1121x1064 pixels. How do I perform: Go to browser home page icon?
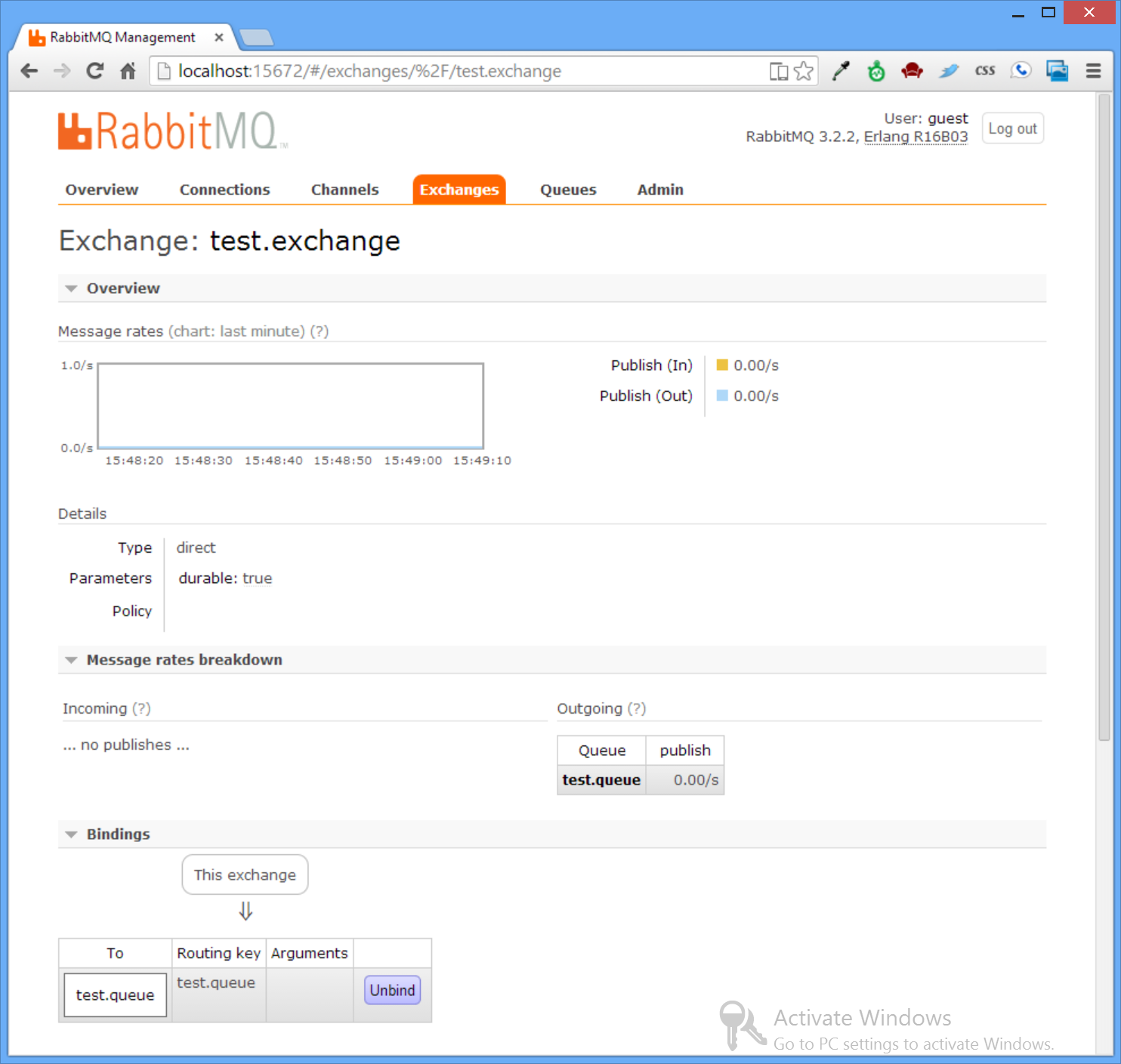(128, 71)
